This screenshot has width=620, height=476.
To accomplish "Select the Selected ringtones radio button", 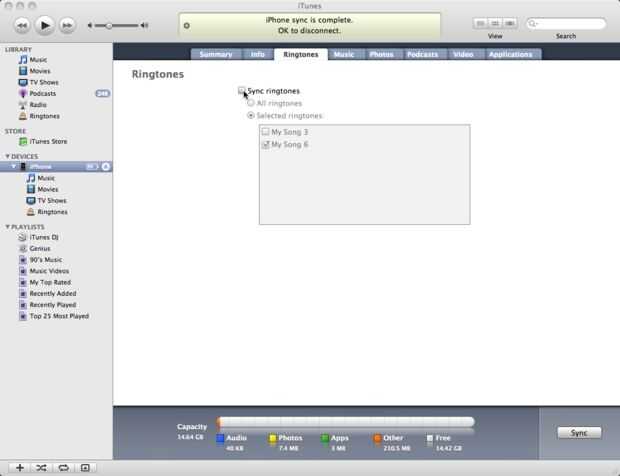I will 251,115.
